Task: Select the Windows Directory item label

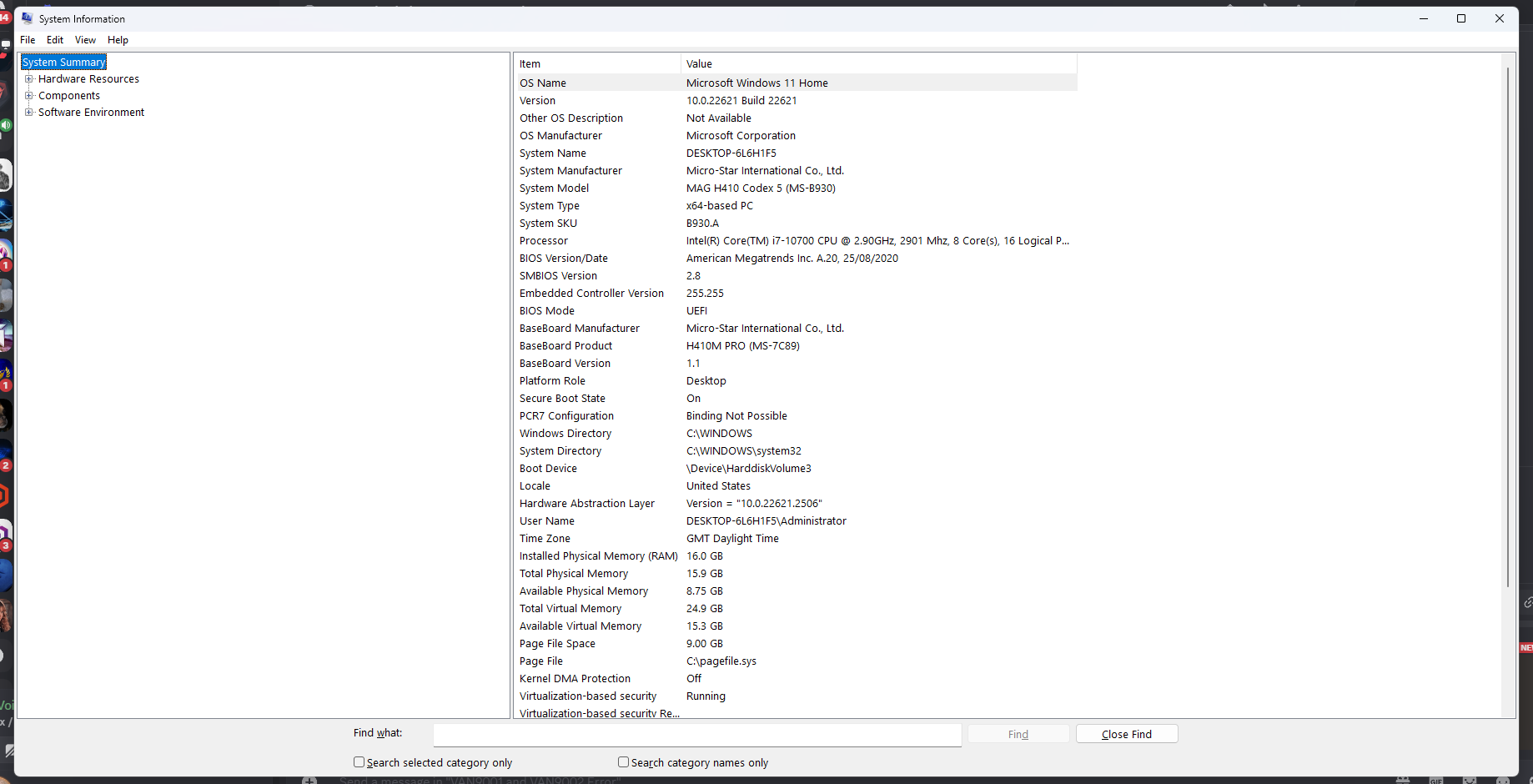Action: click(565, 434)
